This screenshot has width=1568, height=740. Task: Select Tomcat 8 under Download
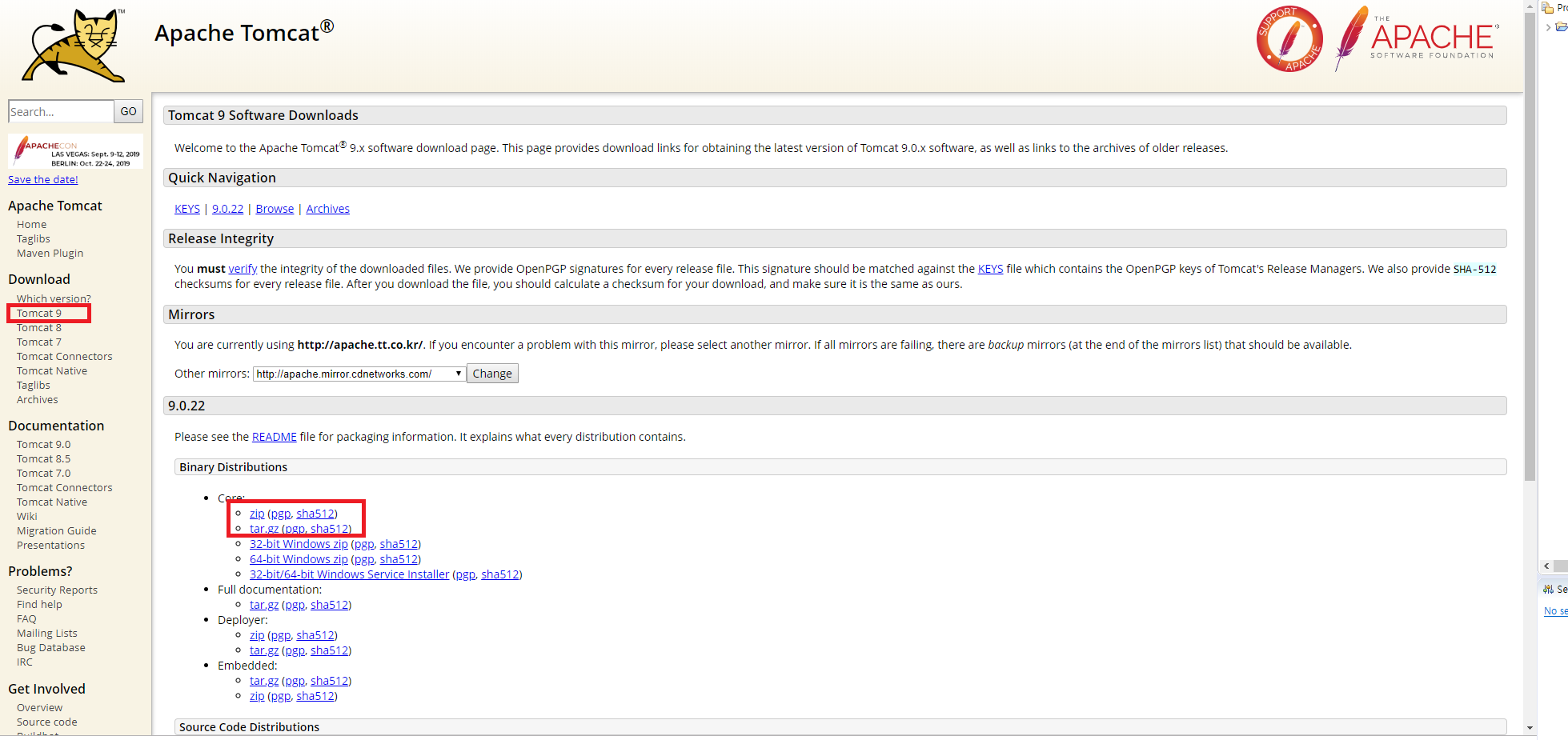[39, 328]
